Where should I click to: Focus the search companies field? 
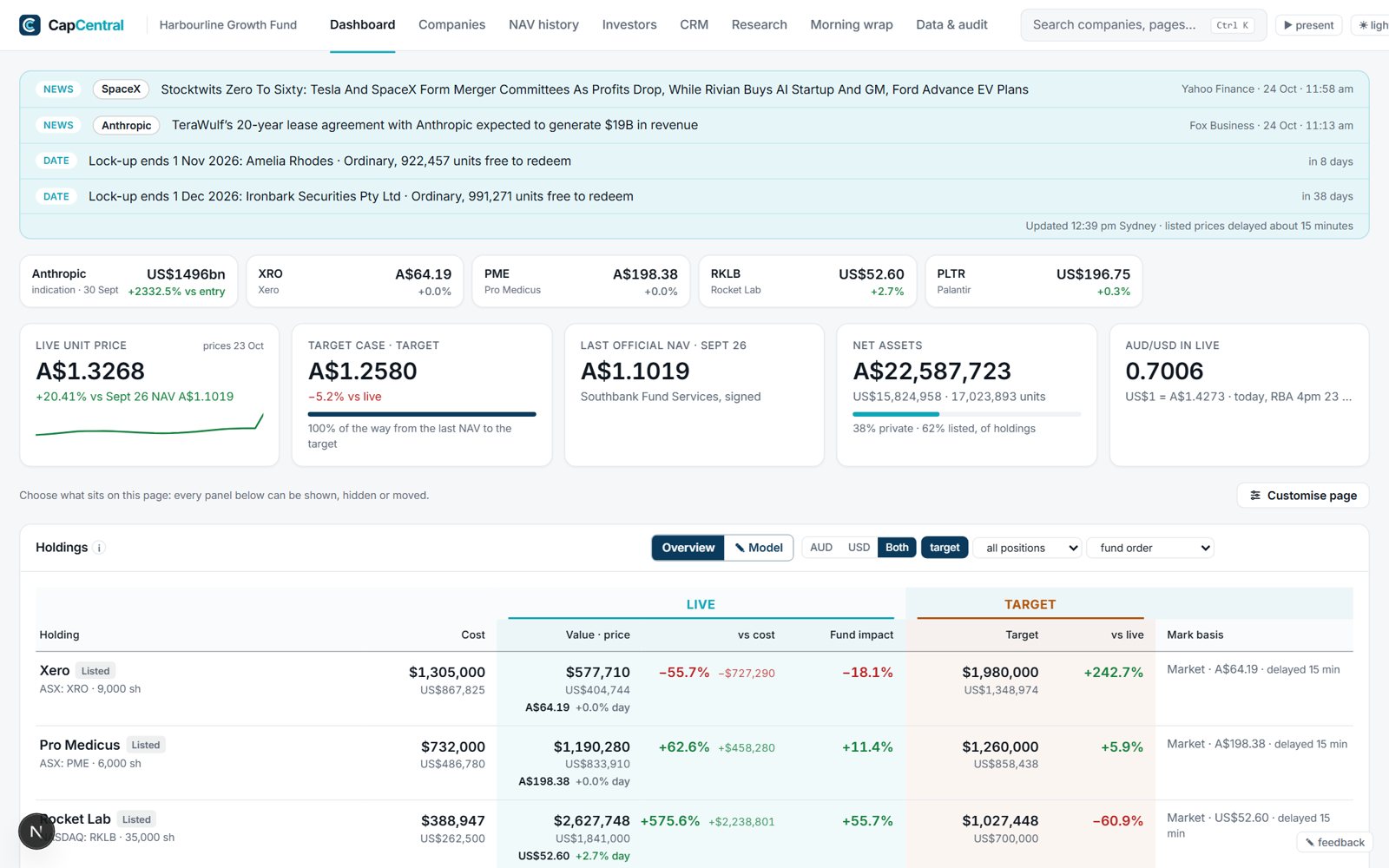(1143, 25)
